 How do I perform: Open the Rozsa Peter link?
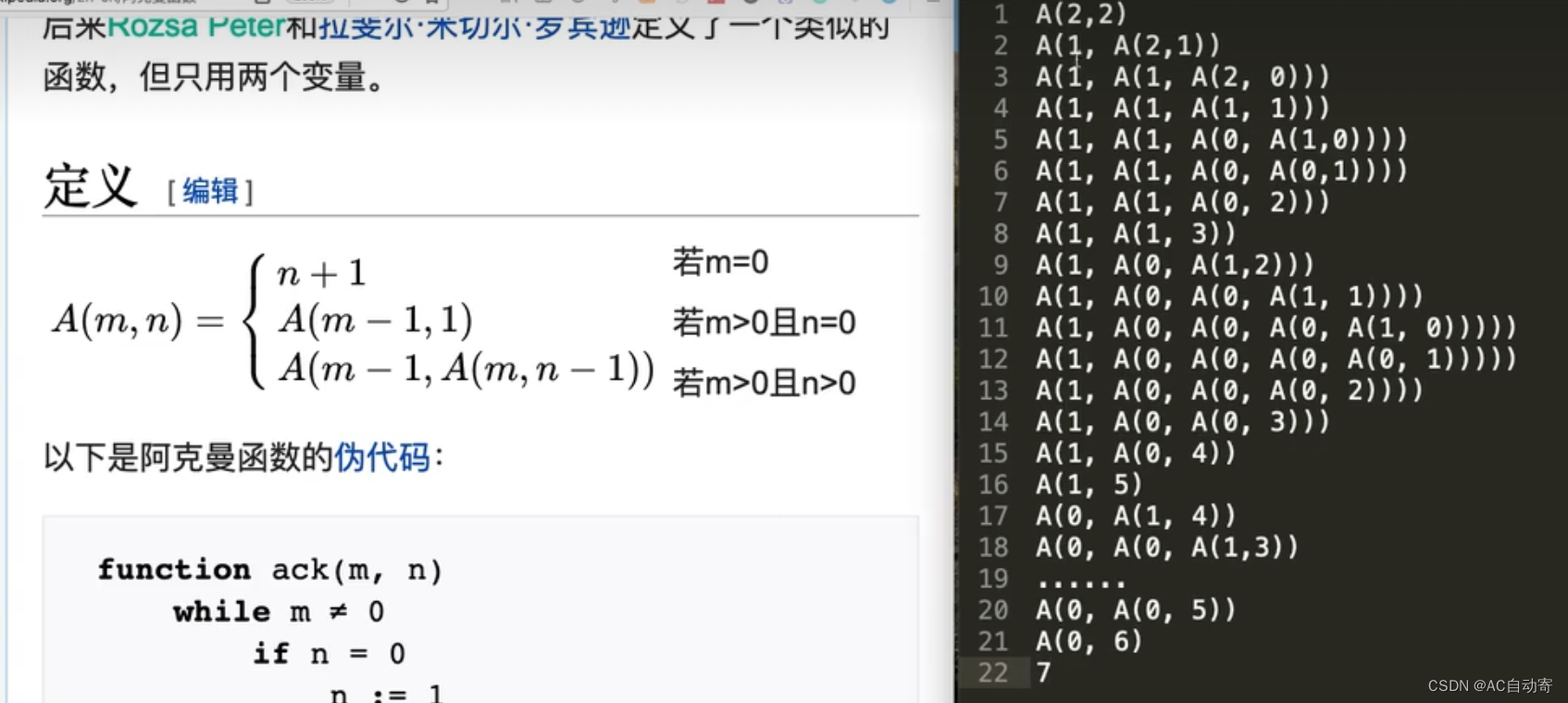click(x=196, y=25)
